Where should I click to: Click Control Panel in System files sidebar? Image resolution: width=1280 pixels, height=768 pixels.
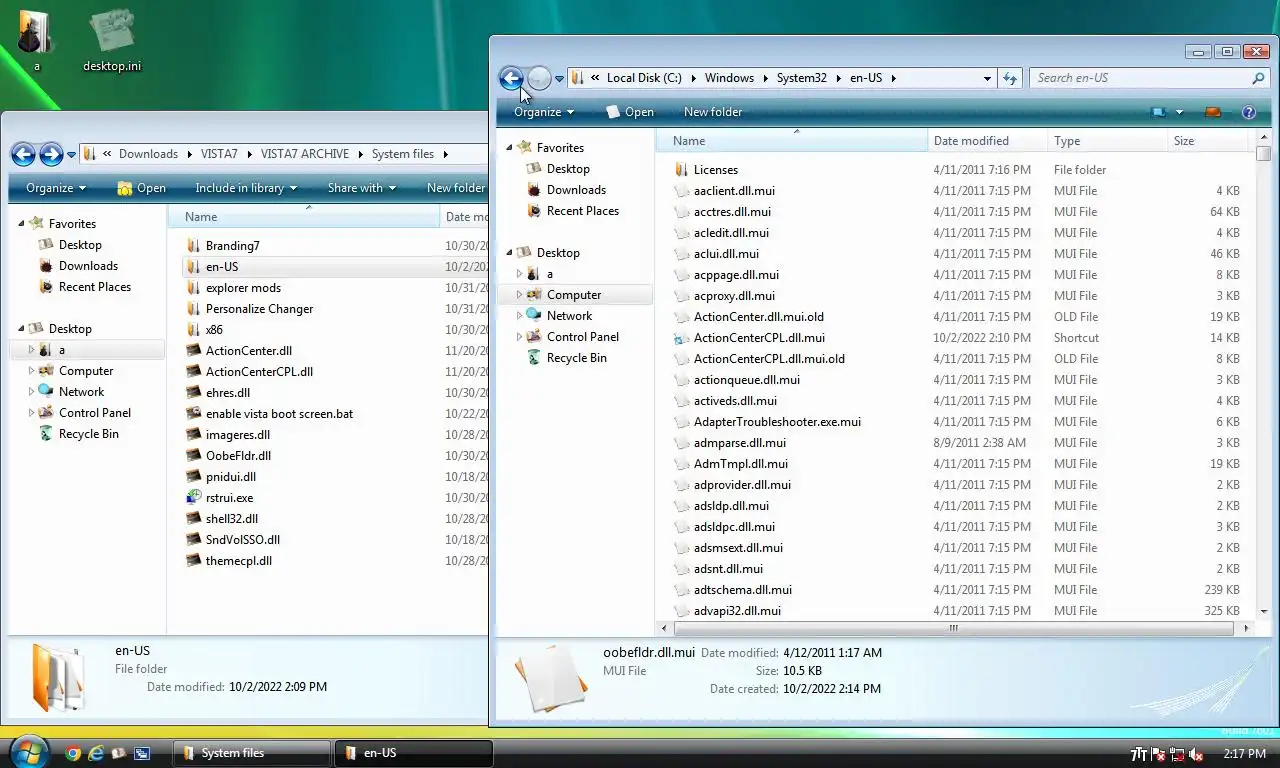coord(94,413)
